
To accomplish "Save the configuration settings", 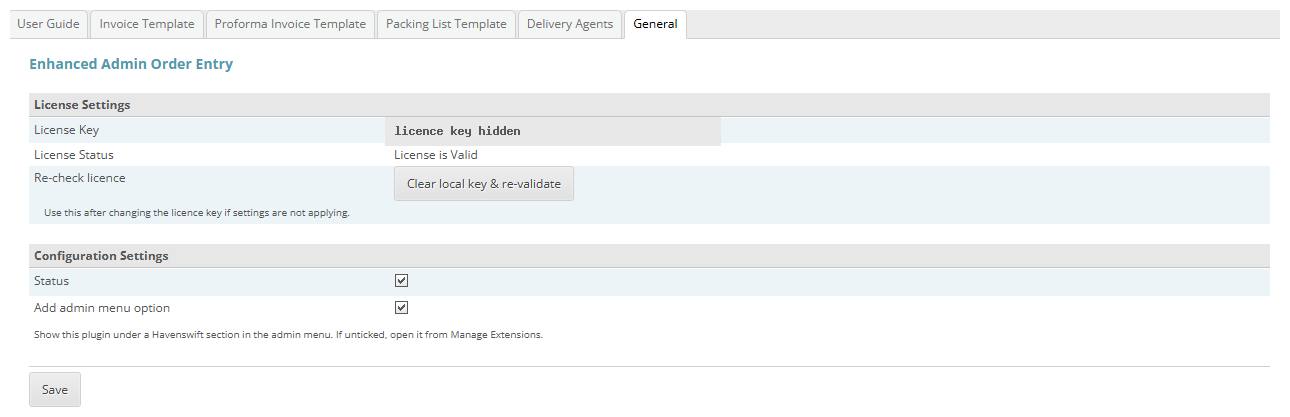I will click(x=55, y=390).
